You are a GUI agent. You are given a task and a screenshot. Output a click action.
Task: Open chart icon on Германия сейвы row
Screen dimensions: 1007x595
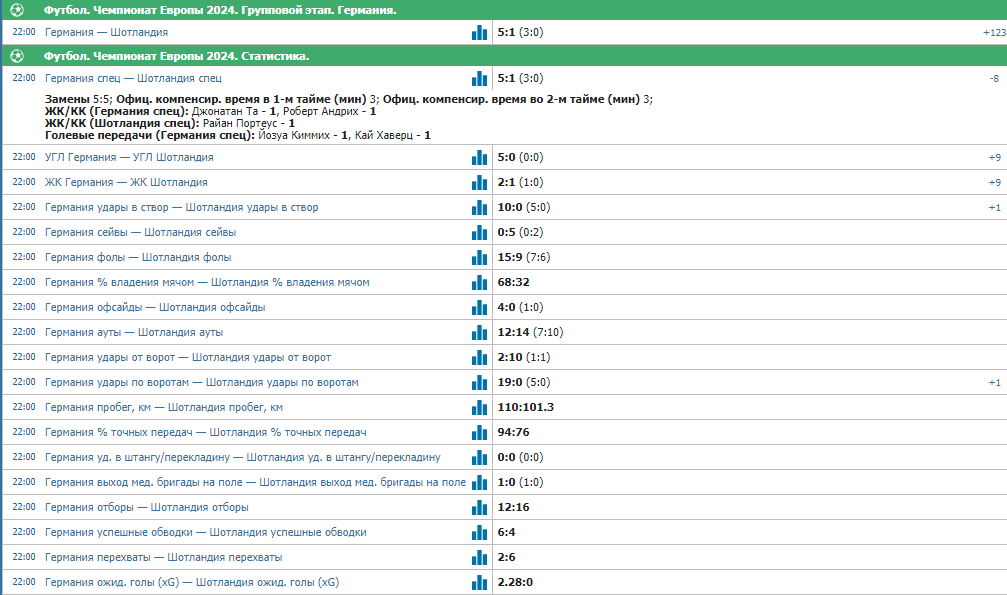[479, 233]
